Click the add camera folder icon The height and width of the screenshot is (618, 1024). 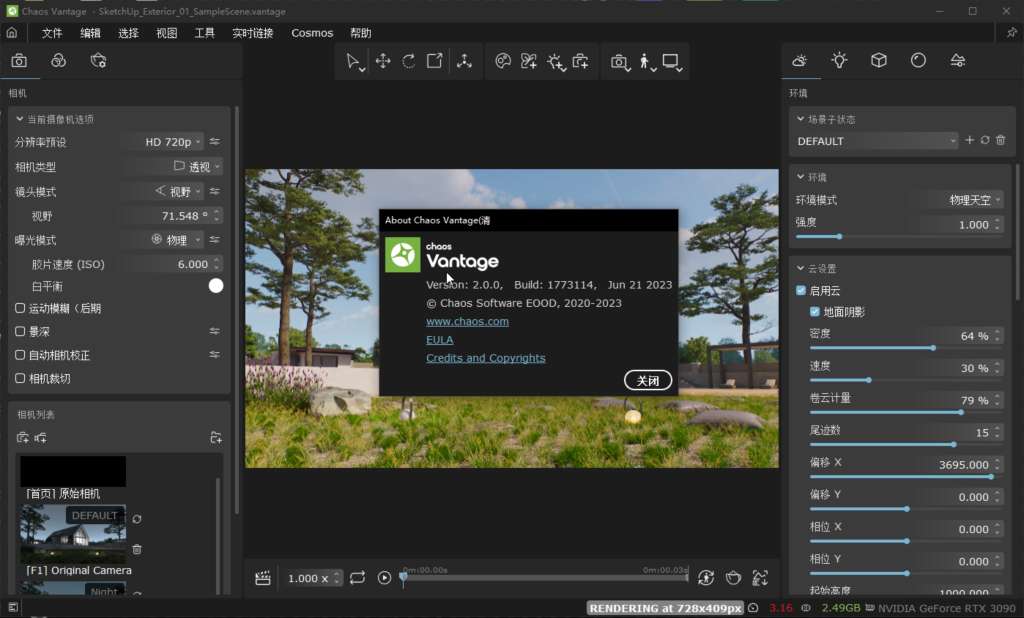216,438
